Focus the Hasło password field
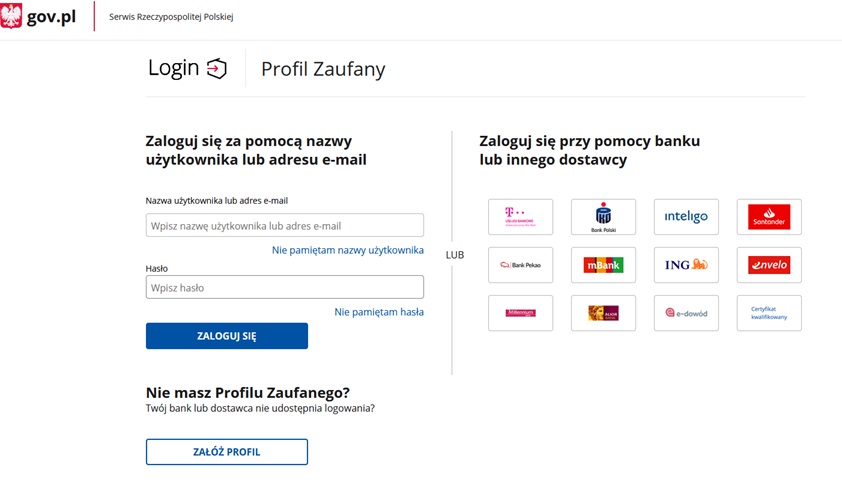The width and height of the screenshot is (842, 489). (285, 287)
